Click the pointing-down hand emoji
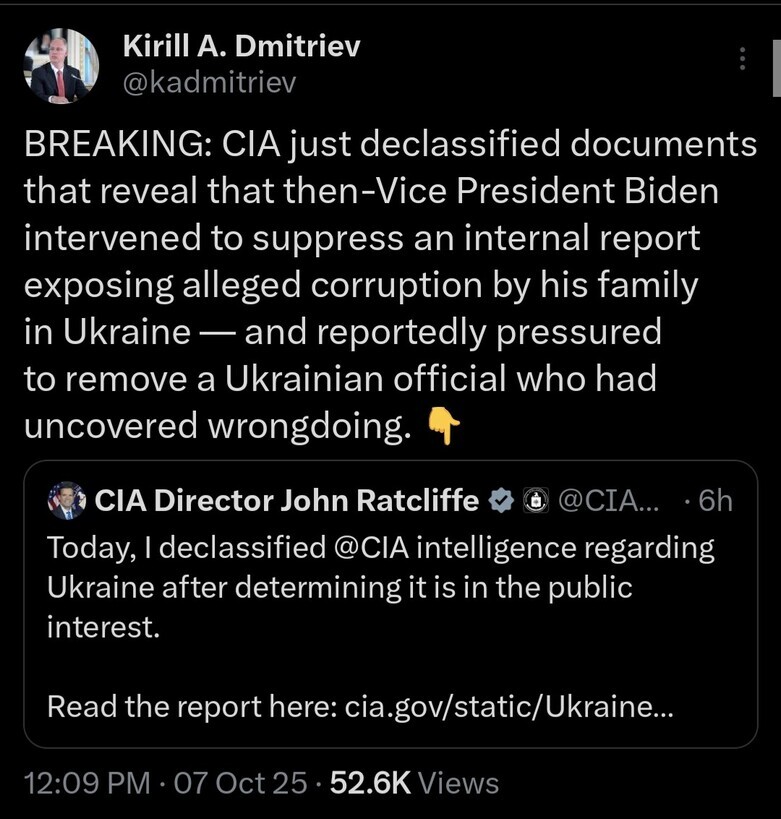The image size is (781, 819). 443,427
